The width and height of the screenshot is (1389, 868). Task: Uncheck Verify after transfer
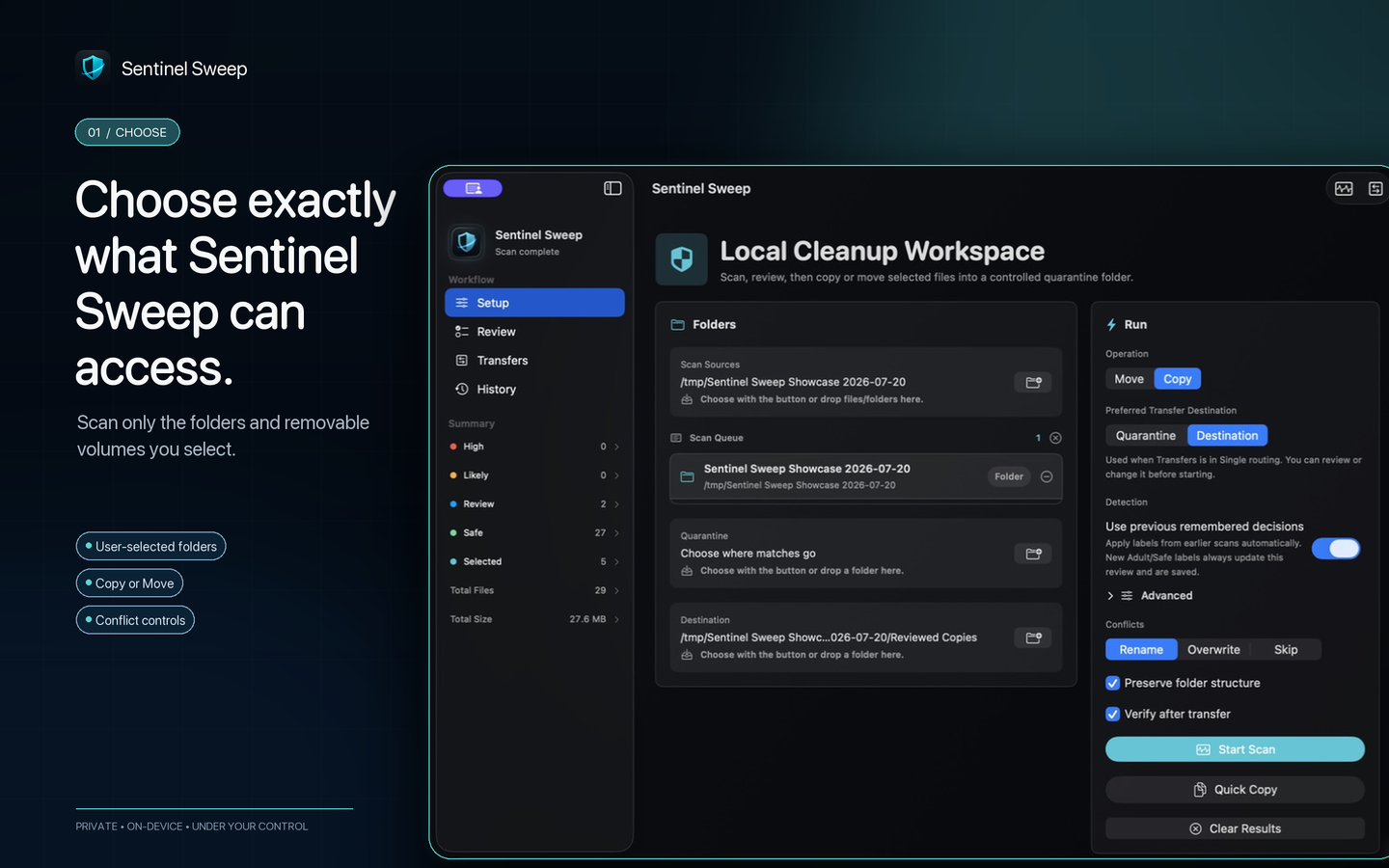[x=1112, y=715]
